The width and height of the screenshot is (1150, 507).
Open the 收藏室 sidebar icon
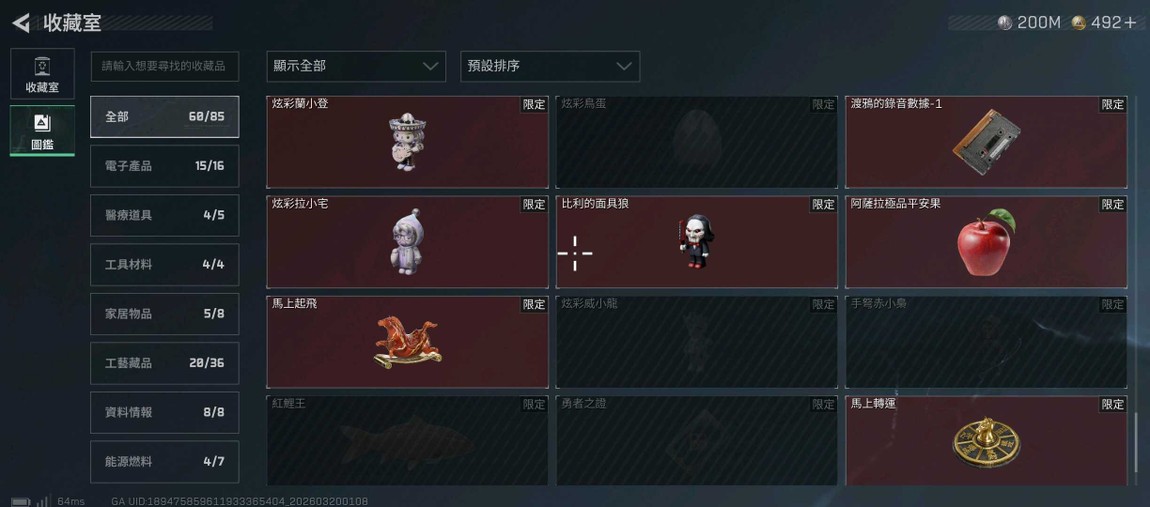42,73
